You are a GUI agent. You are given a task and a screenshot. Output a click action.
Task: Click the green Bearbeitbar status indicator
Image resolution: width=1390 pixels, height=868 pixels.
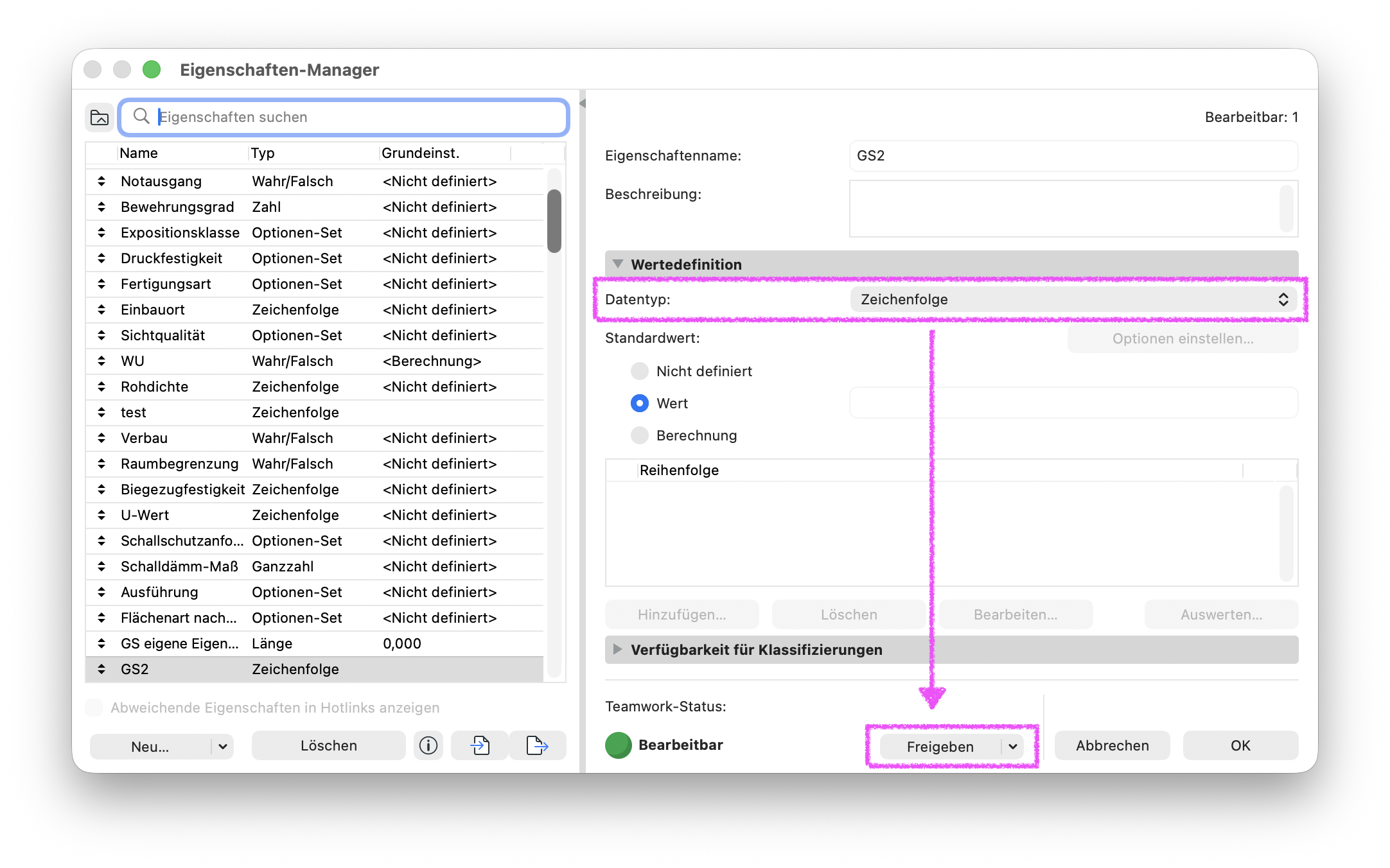[619, 745]
